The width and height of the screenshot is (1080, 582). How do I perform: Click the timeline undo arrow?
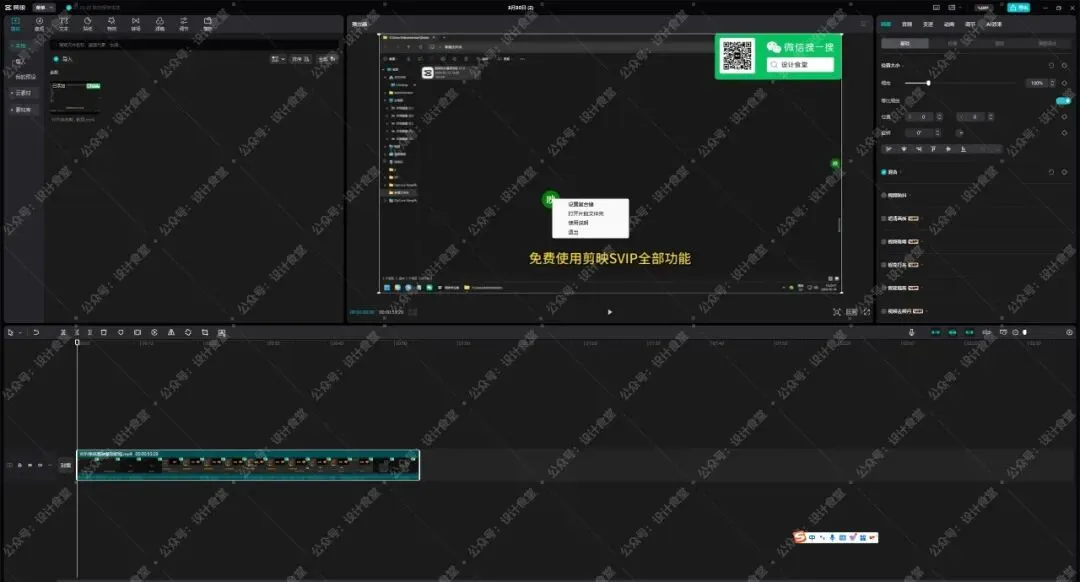36,333
